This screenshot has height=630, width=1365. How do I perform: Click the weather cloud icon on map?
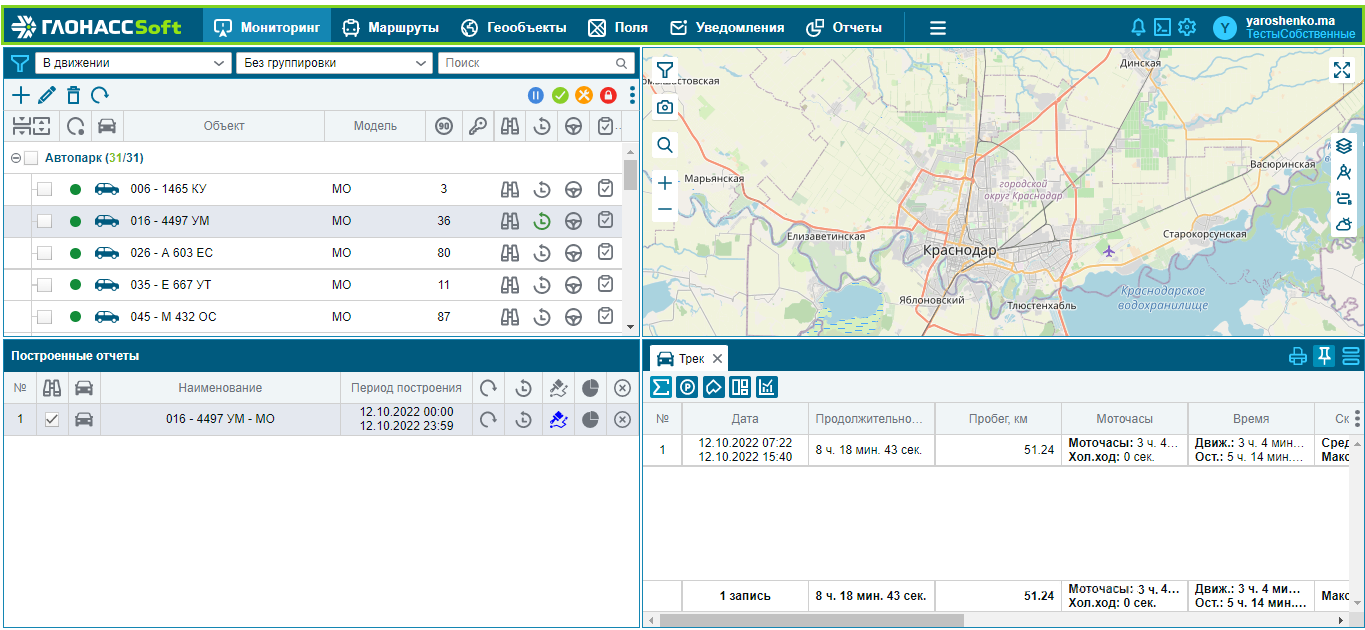[x=1344, y=224]
